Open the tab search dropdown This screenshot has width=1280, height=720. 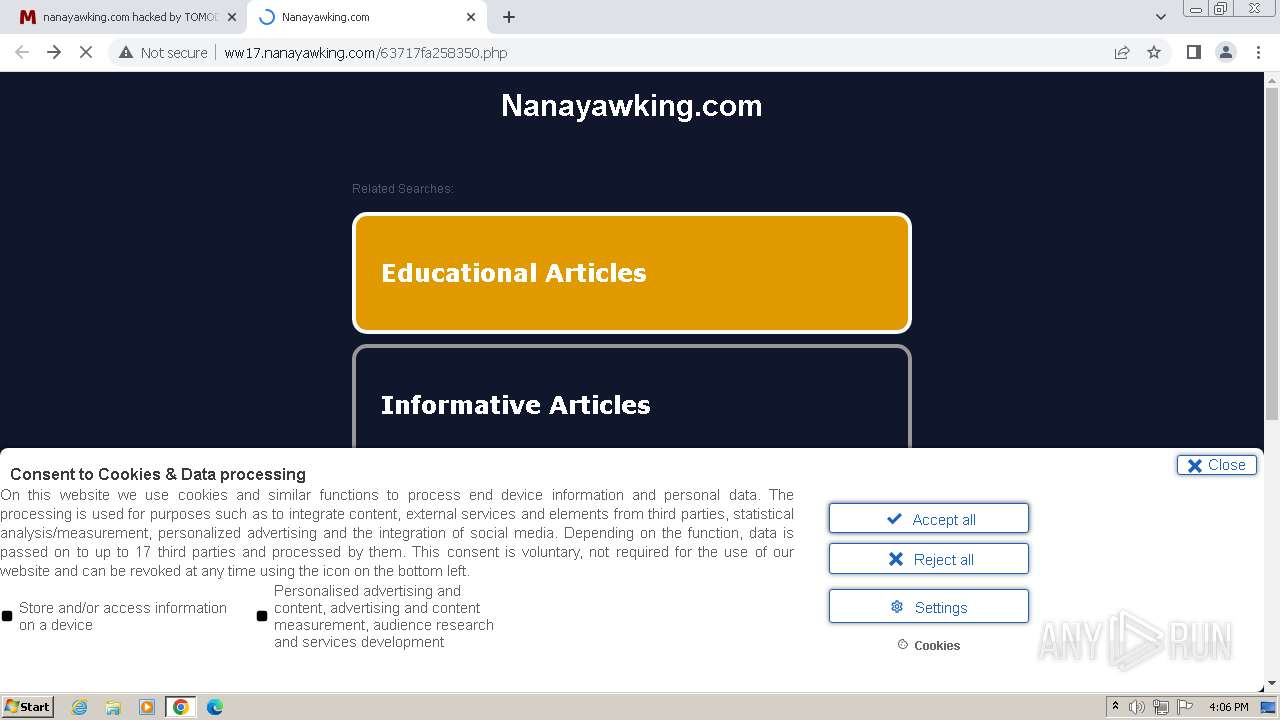[x=1161, y=17]
